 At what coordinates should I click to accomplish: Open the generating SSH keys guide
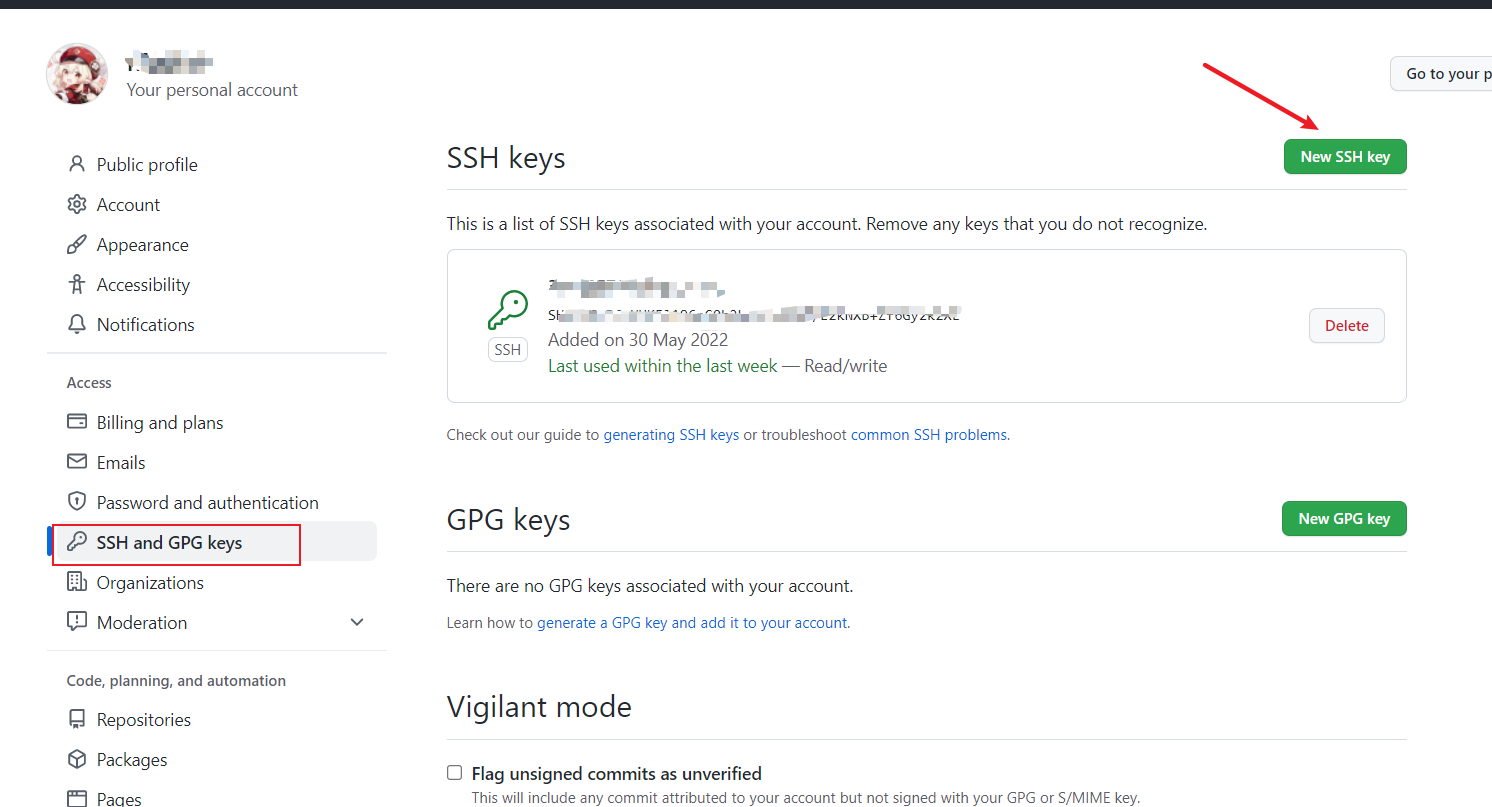[671, 435]
